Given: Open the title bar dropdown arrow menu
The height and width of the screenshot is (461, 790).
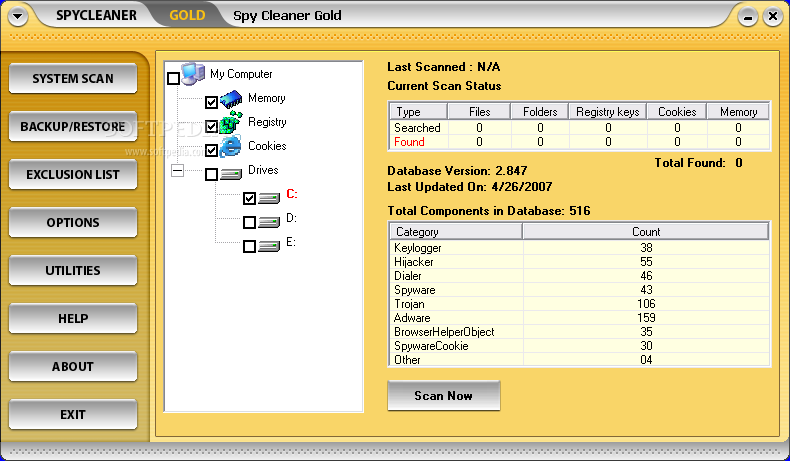Looking at the screenshot, I should point(18,16).
